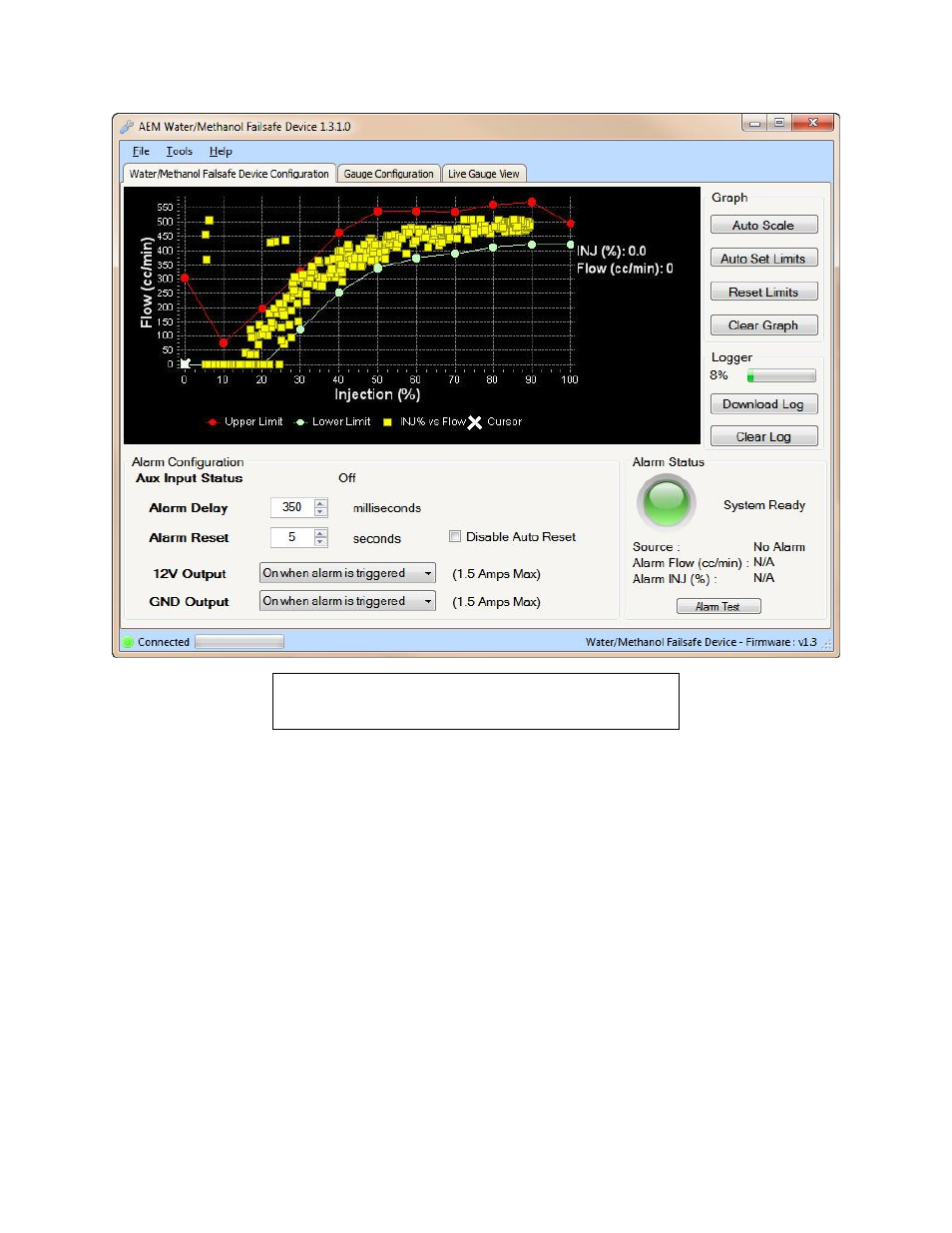Click the System Ready status text
This screenshot has height=1233, width=952.
pos(764,505)
